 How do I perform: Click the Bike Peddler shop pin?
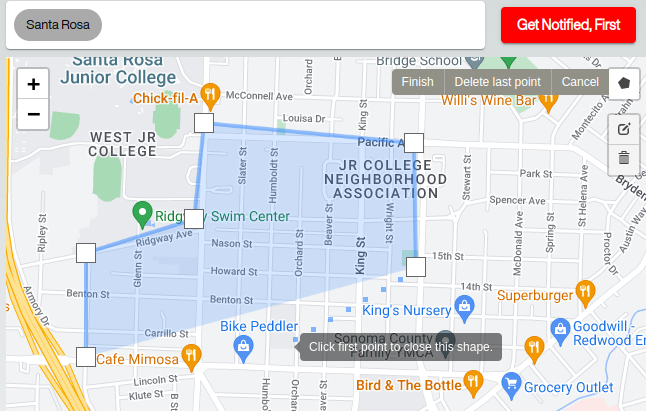point(242,345)
